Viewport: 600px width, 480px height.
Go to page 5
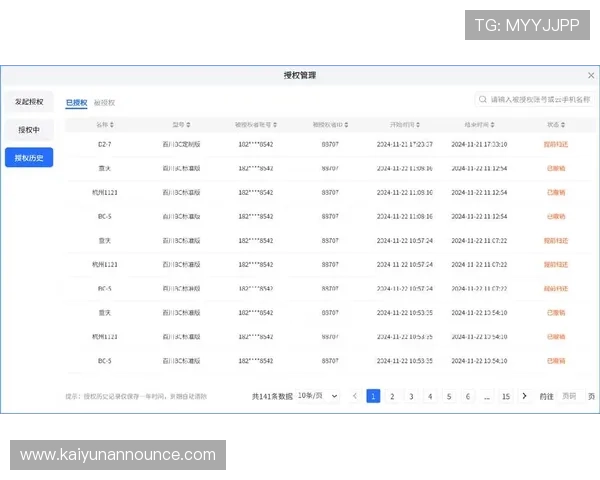449,396
